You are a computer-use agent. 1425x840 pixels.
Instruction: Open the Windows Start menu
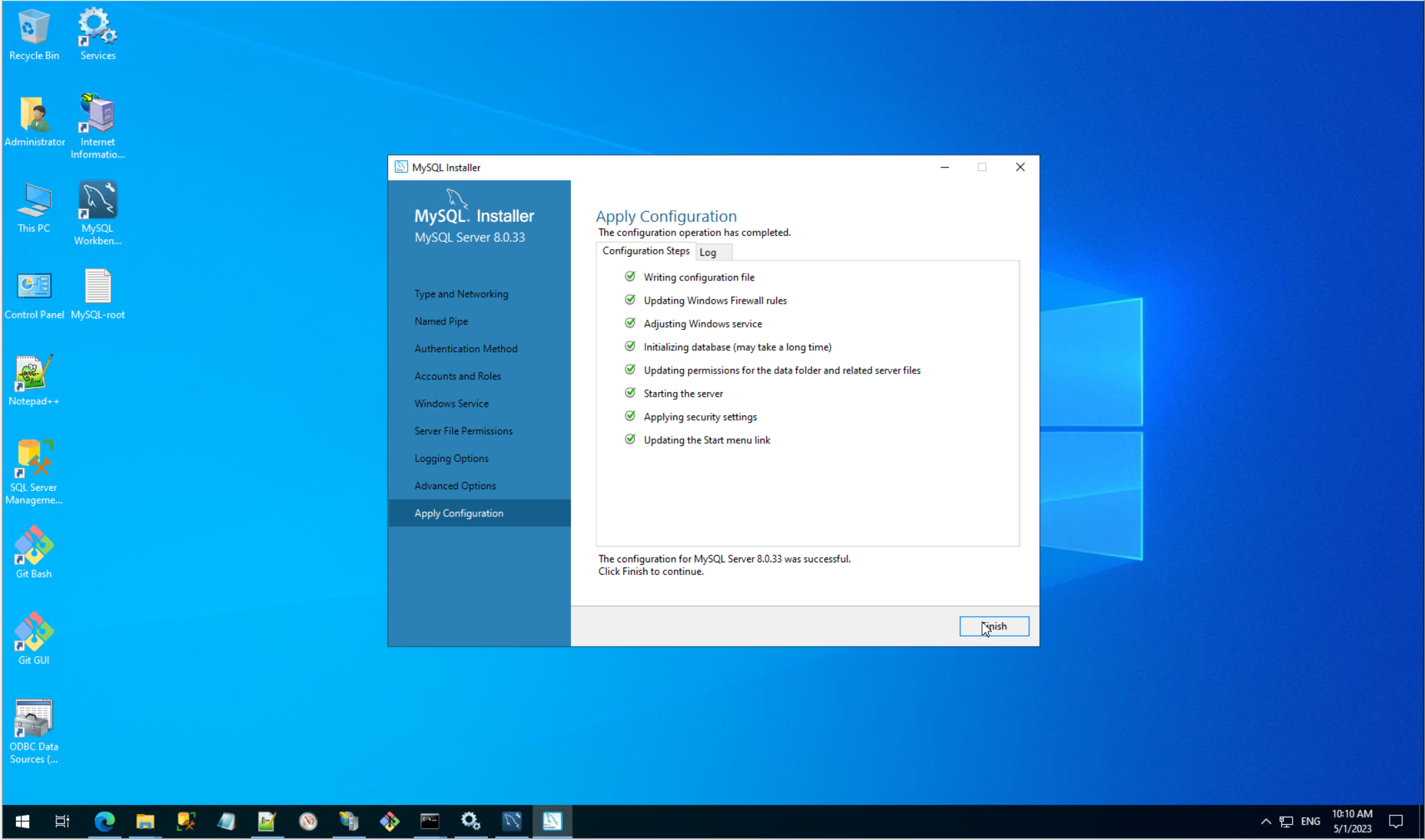(22, 821)
